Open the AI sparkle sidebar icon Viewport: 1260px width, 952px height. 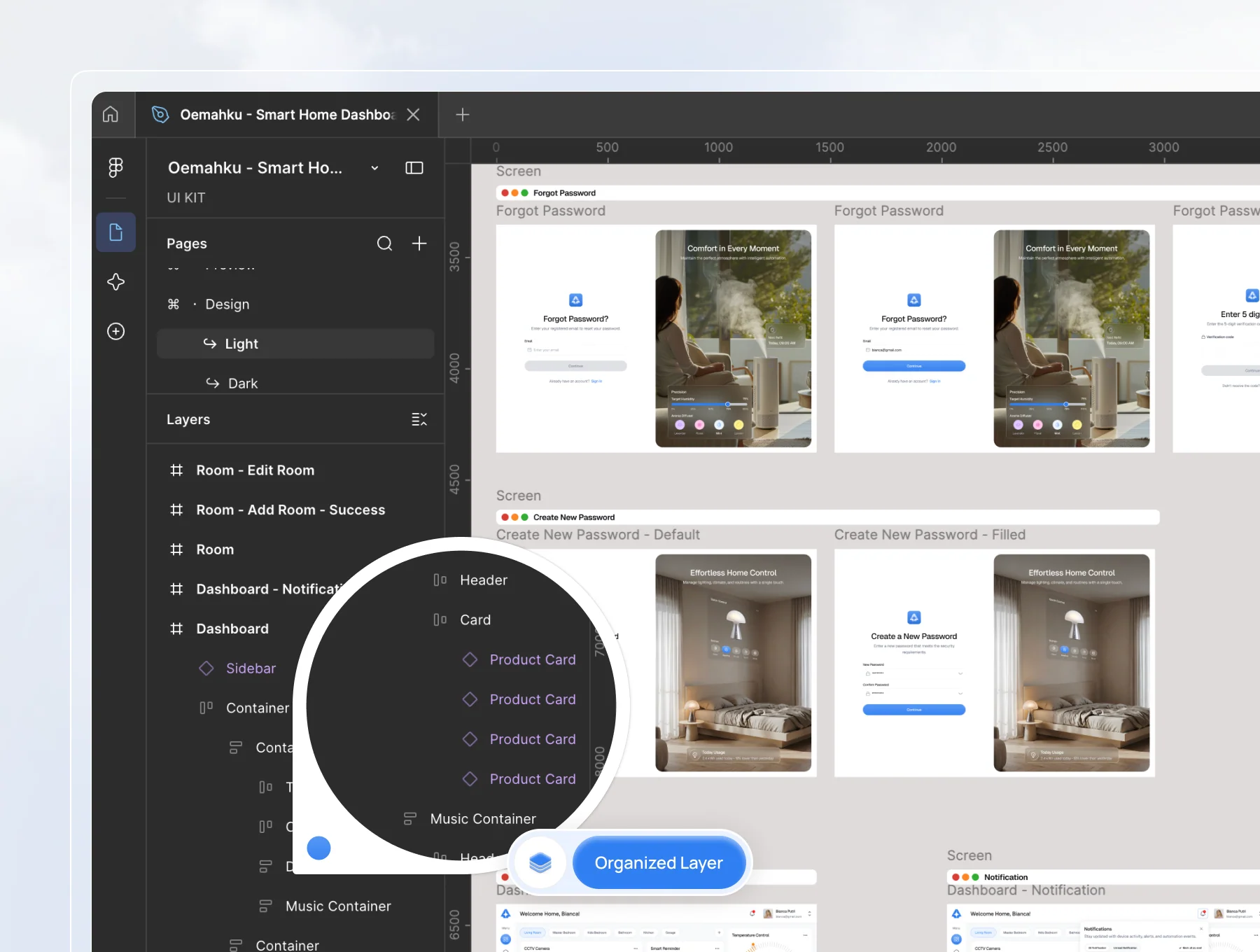tap(115, 281)
